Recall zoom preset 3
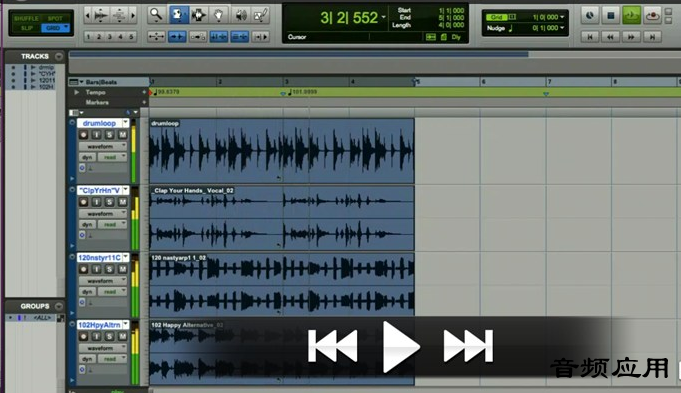The height and width of the screenshot is (393, 681). tap(110, 37)
